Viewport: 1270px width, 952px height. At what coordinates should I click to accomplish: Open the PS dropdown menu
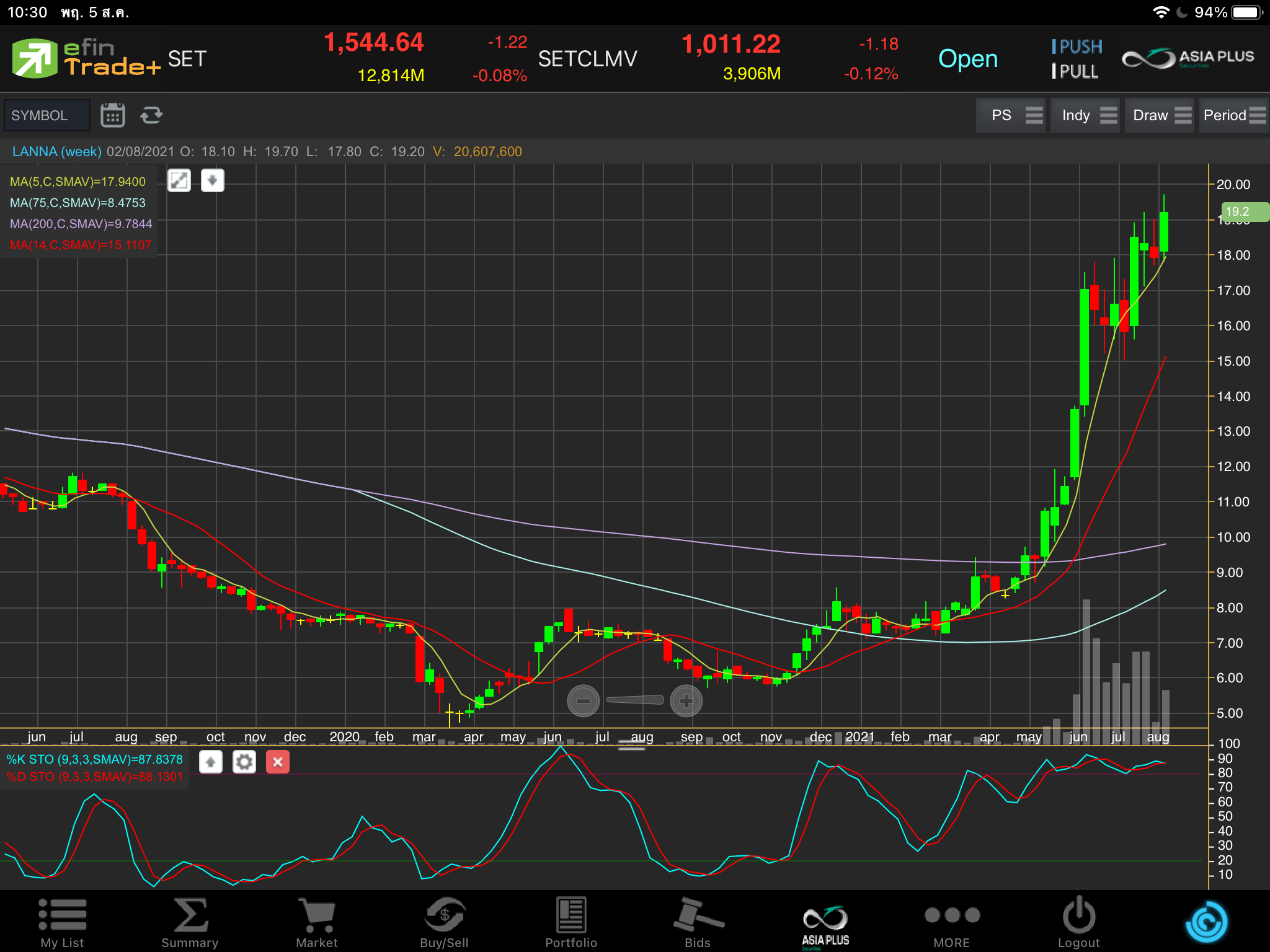1011,115
